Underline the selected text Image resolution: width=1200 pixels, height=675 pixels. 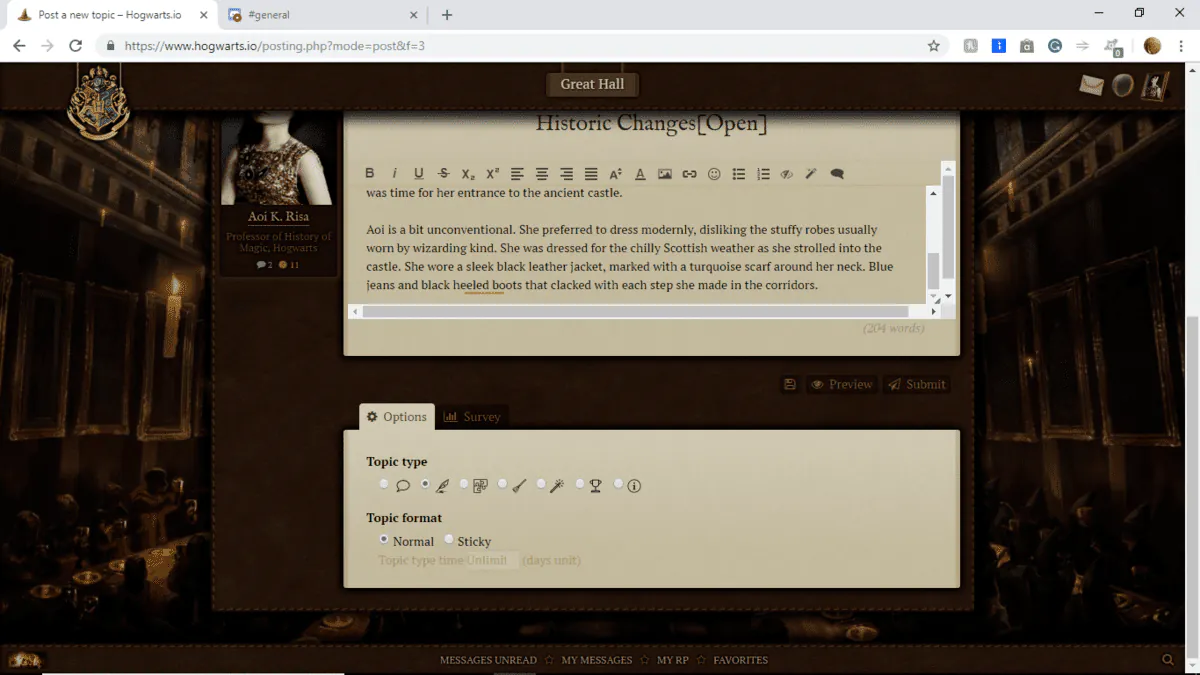coord(419,174)
